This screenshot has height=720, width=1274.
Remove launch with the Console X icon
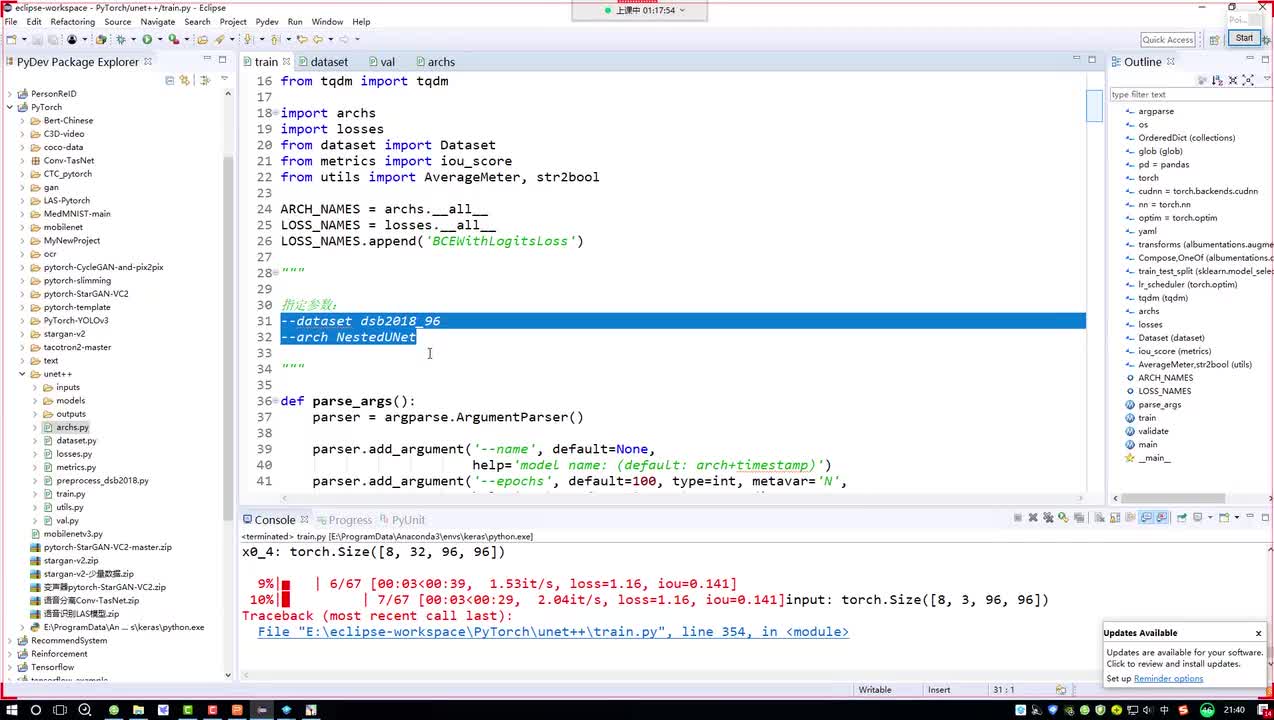point(1033,518)
